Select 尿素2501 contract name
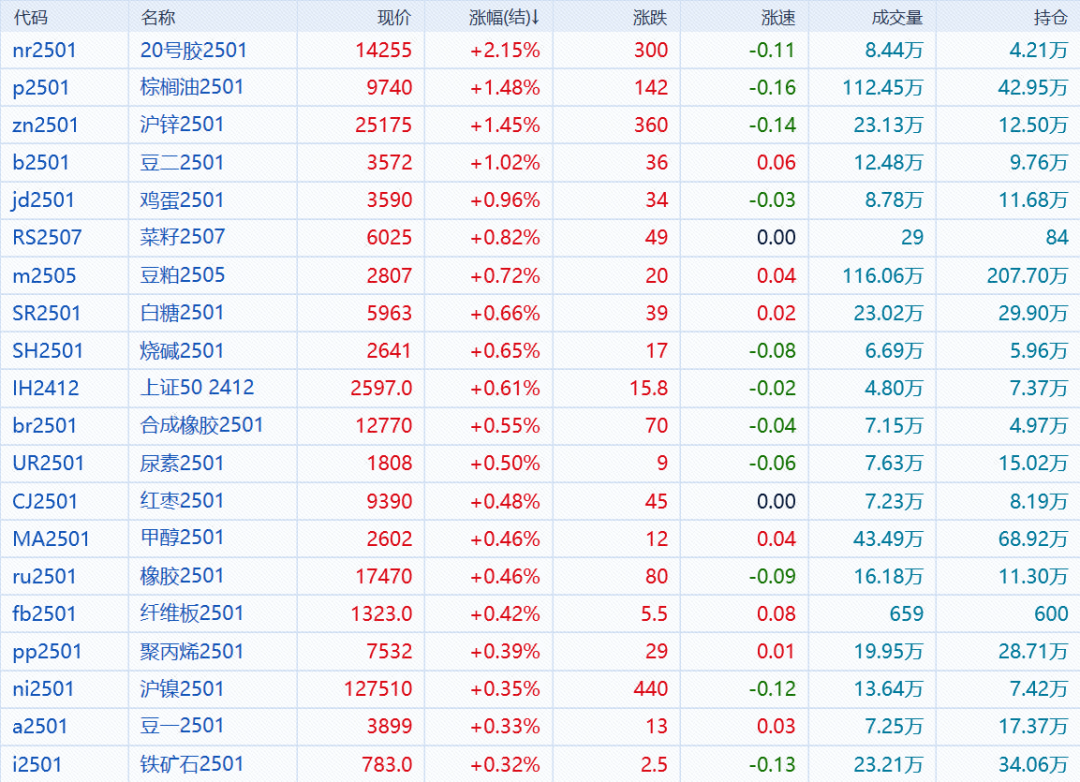 tap(182, 463)
